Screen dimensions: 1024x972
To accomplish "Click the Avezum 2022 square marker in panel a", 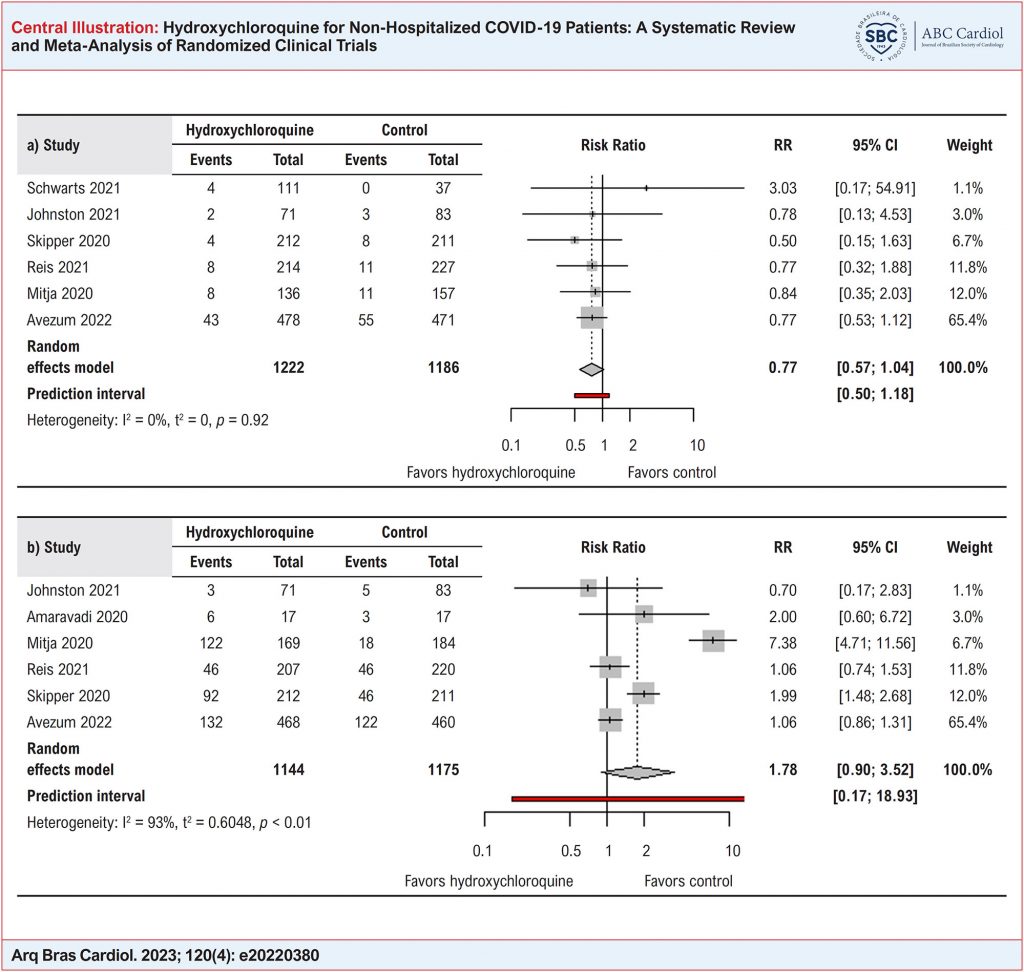I will pos(592,318).
